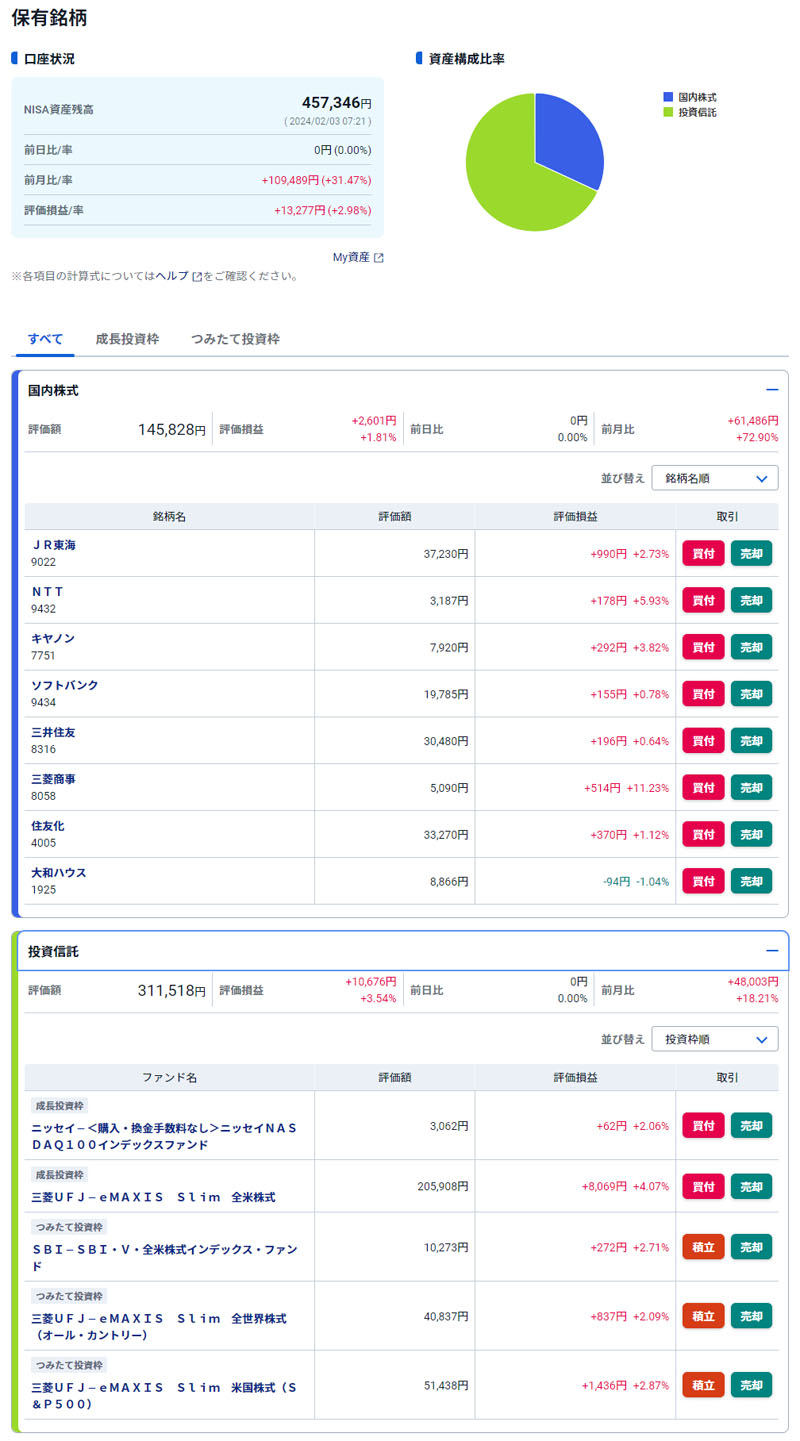Collapse the 投資信託 section with minus icon
Screen dimensions: 800x1441
(x=771, y=951)
